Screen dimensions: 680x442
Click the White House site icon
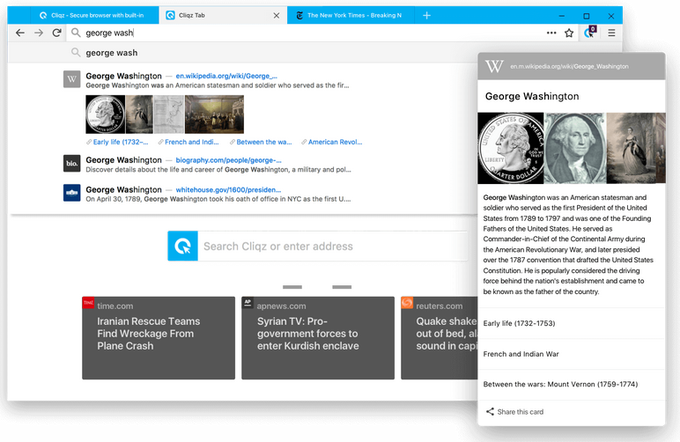[72, 193]
